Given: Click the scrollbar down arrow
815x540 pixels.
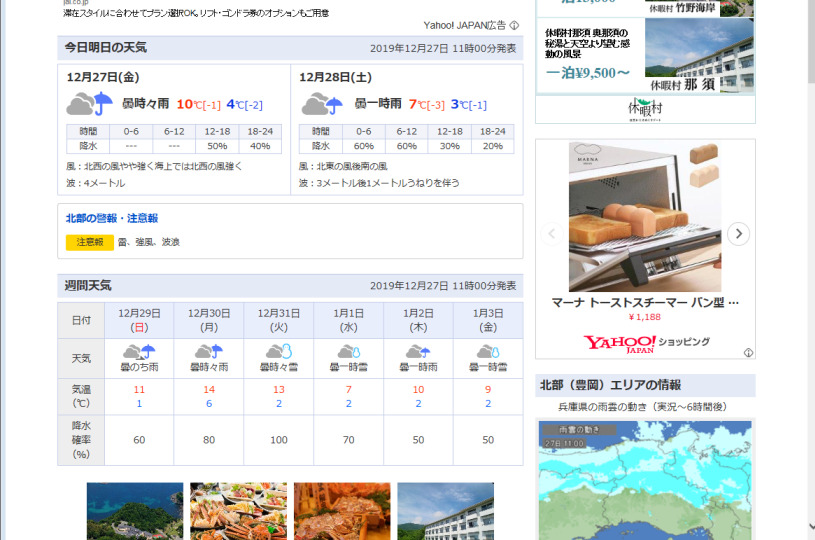Looking at the screenshot, I should pos(811,527).
